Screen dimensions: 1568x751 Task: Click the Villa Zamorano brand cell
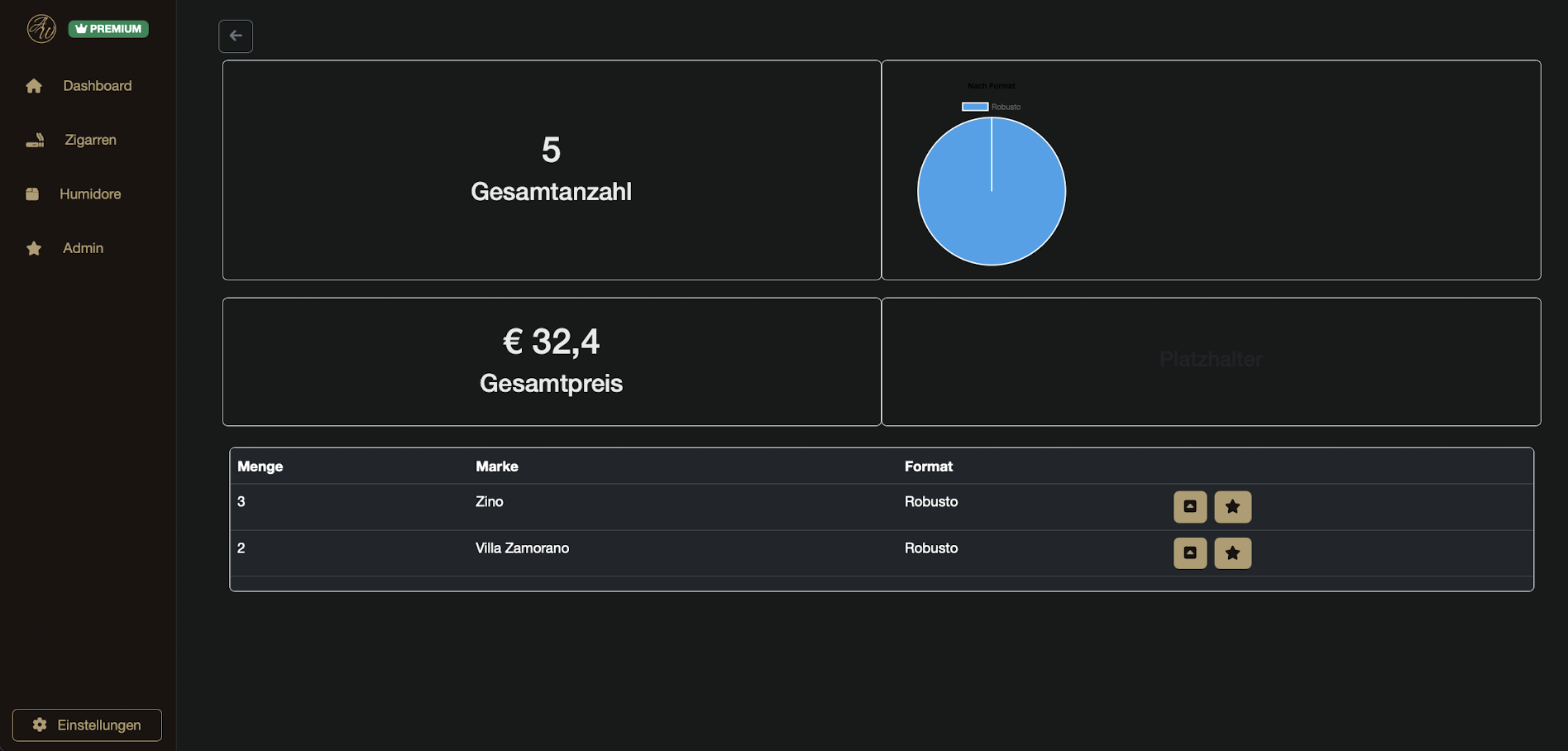coord(522,548)
